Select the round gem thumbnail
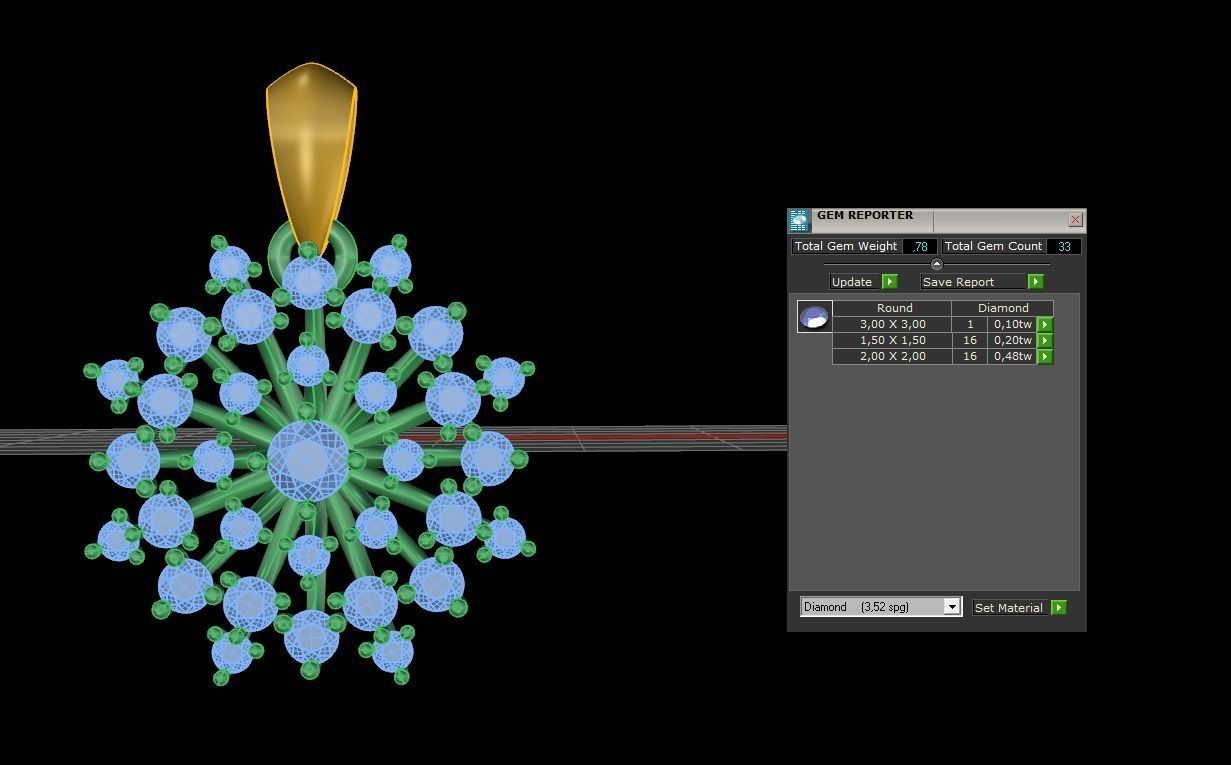 click(x=814, y=316)
